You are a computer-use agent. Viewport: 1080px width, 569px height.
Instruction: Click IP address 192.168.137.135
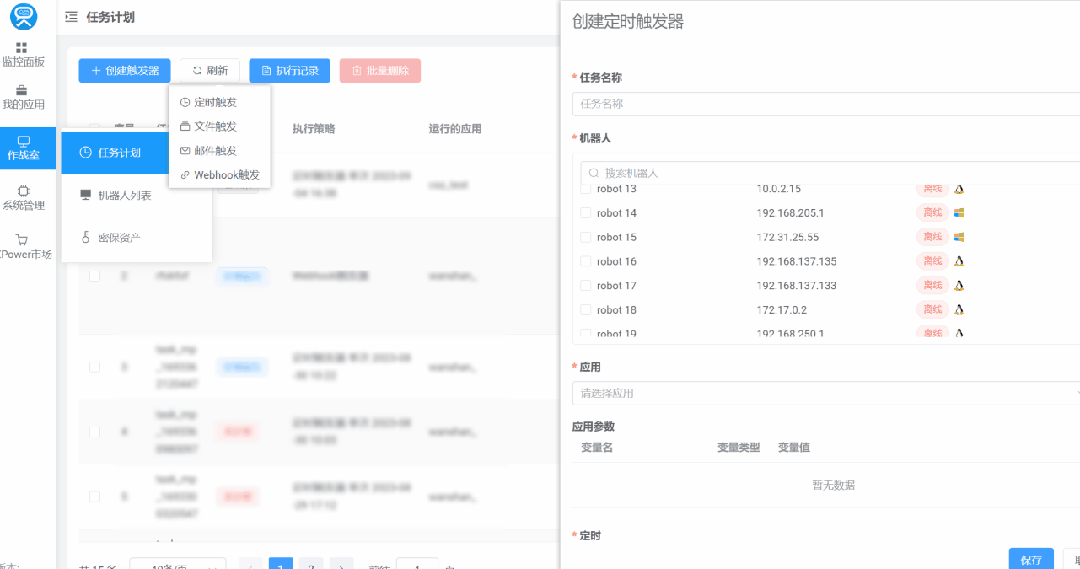tap(796, 261)
